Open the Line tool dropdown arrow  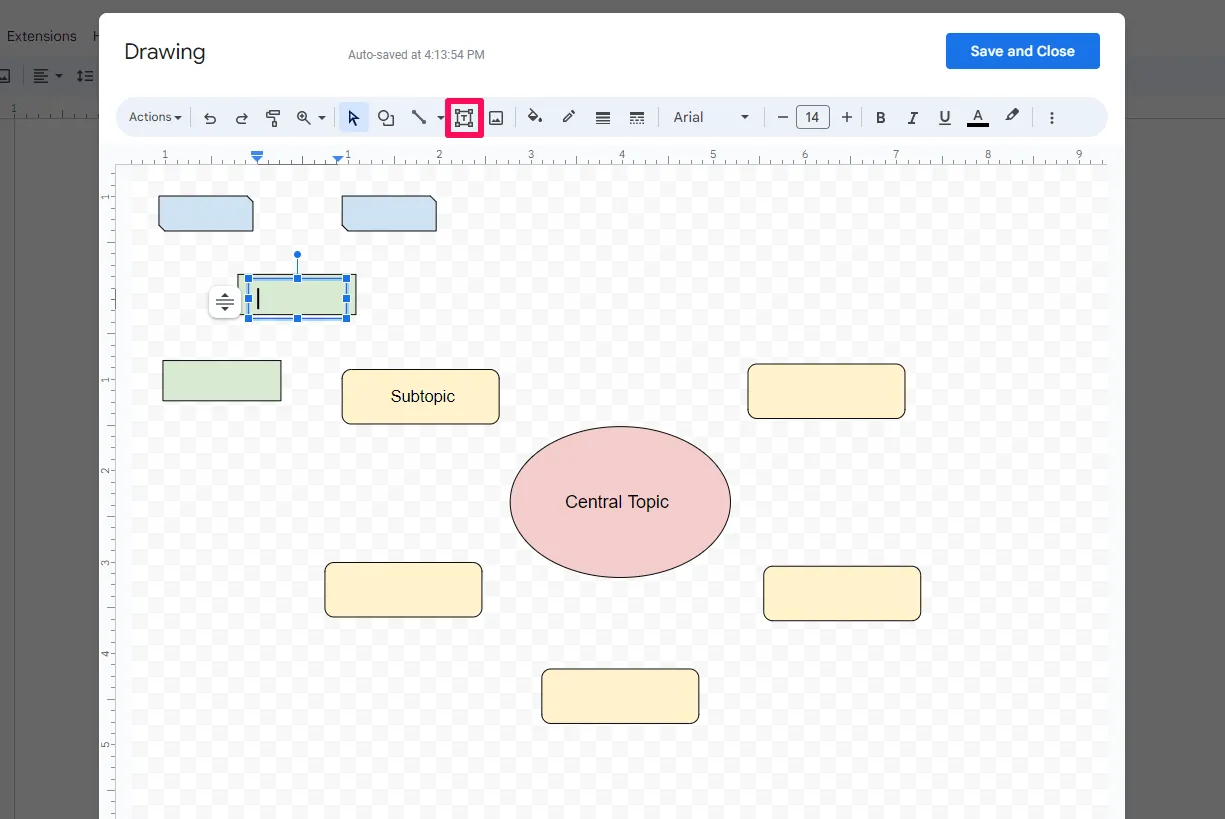pos(440,117)
